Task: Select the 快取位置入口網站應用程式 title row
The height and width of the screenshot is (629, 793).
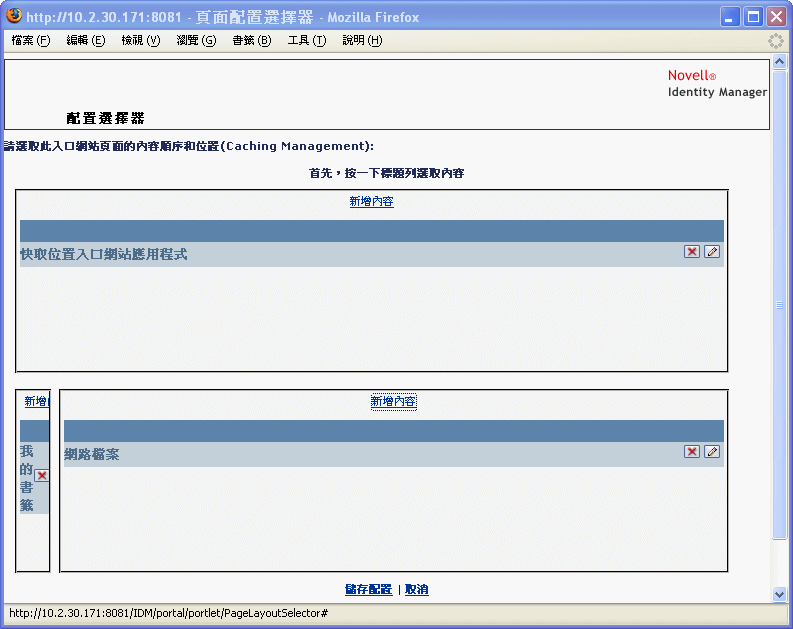Action: pyautogui.click(x=372, y=254)
